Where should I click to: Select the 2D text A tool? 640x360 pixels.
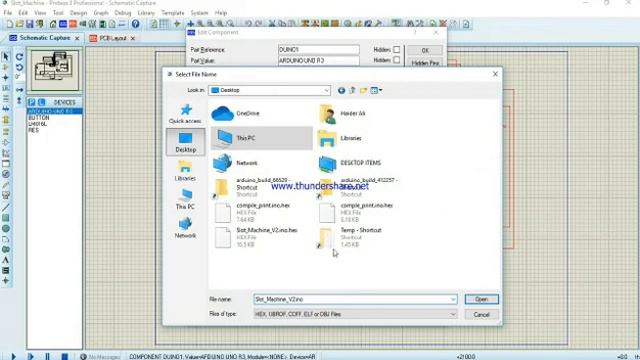tap(6, 260)
